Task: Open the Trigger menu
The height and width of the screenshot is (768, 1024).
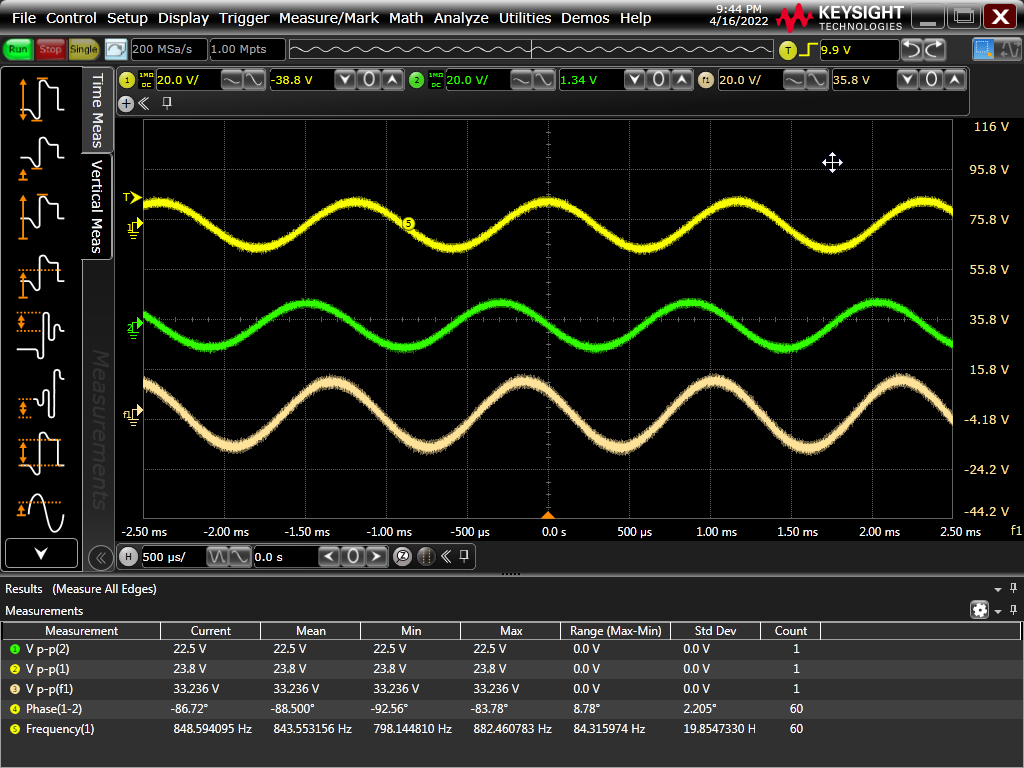Action: tap(244, 18)
